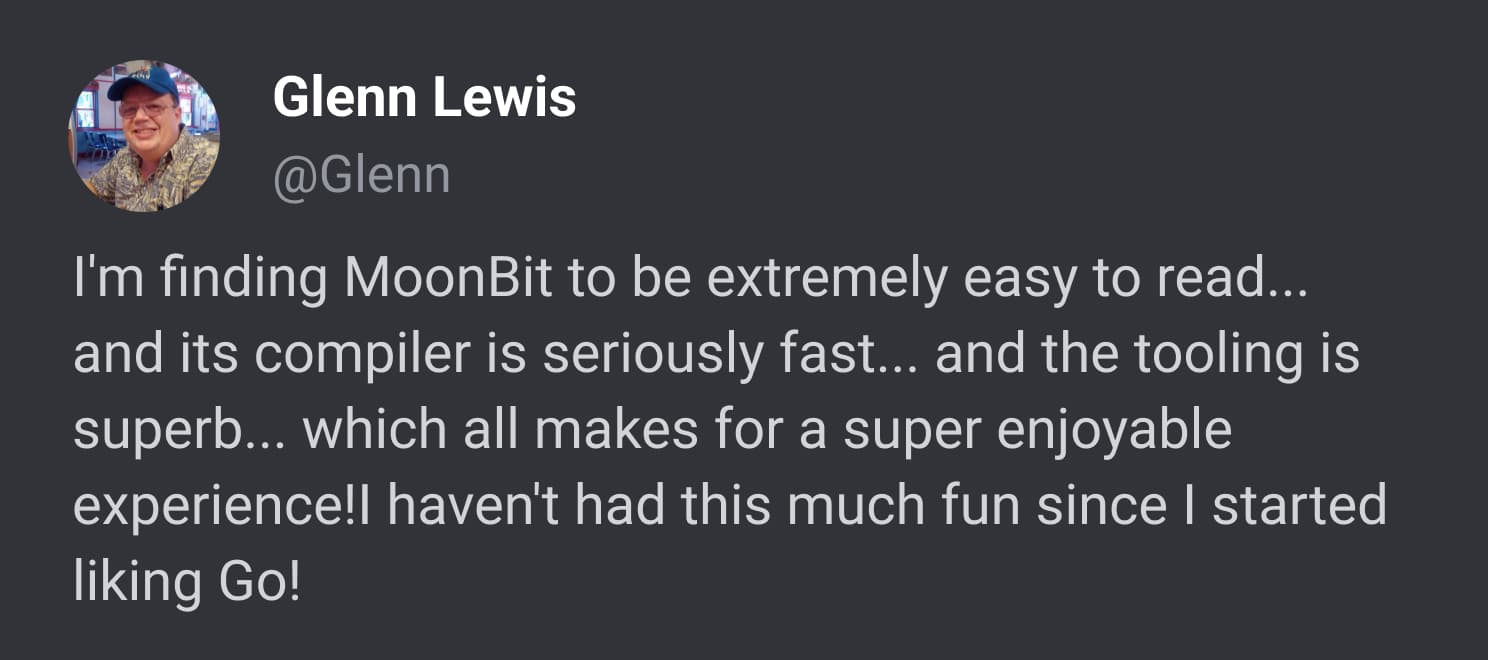Click the word started in the post
Image resolution: width=1488 pixels, height=660 pixels.
click(x=1299, y=507)
